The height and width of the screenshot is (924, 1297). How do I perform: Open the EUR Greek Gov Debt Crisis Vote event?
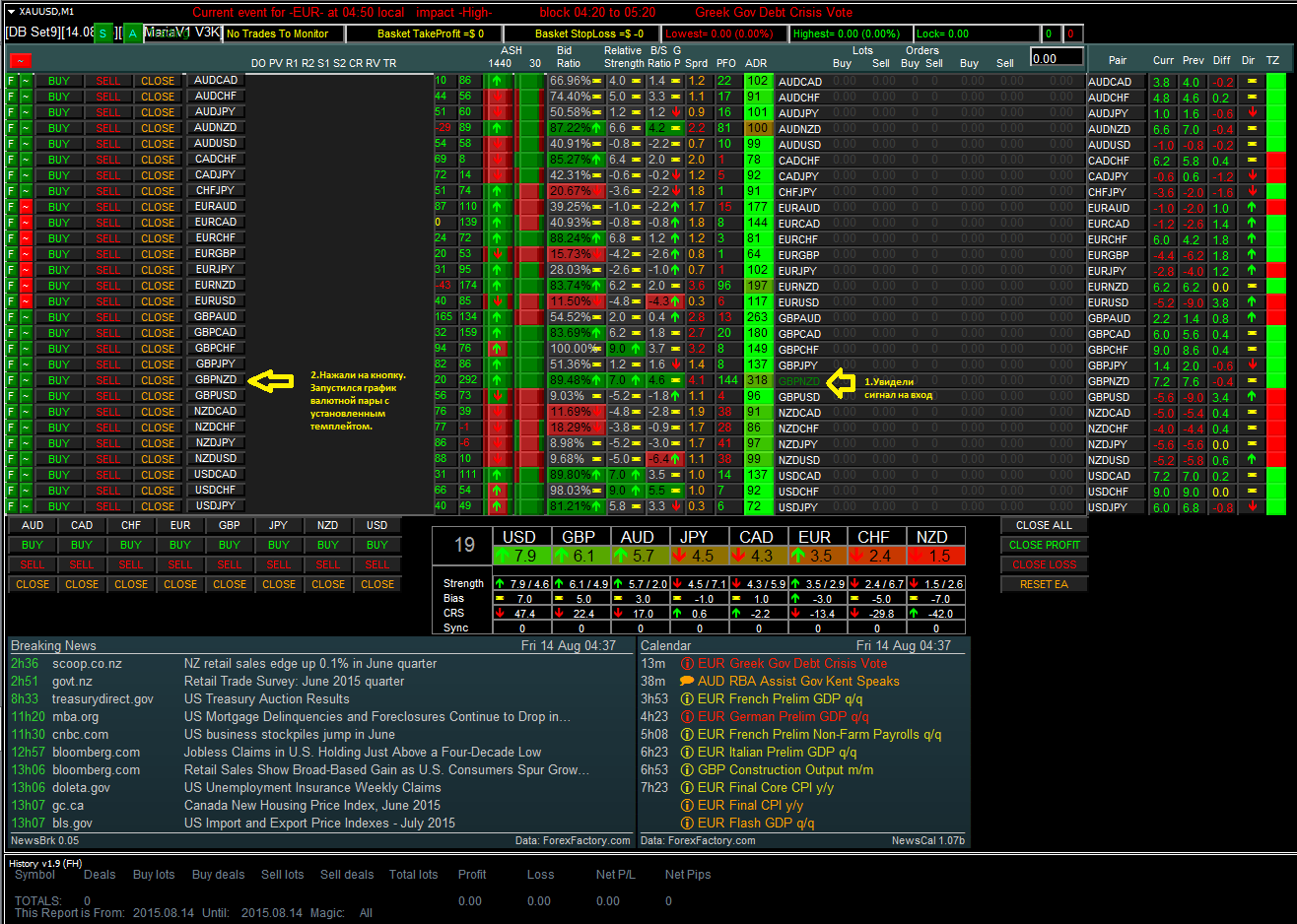coord(792,663)
